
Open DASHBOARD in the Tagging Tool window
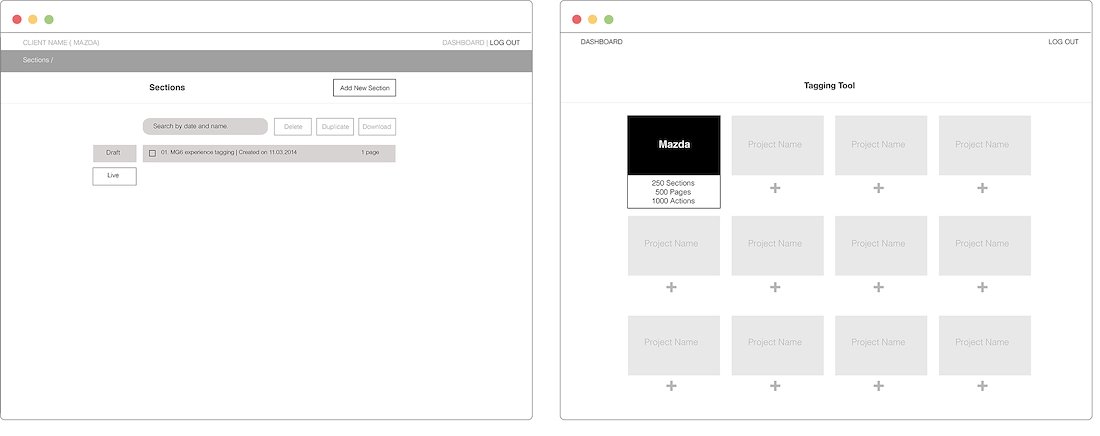(601, 42)
